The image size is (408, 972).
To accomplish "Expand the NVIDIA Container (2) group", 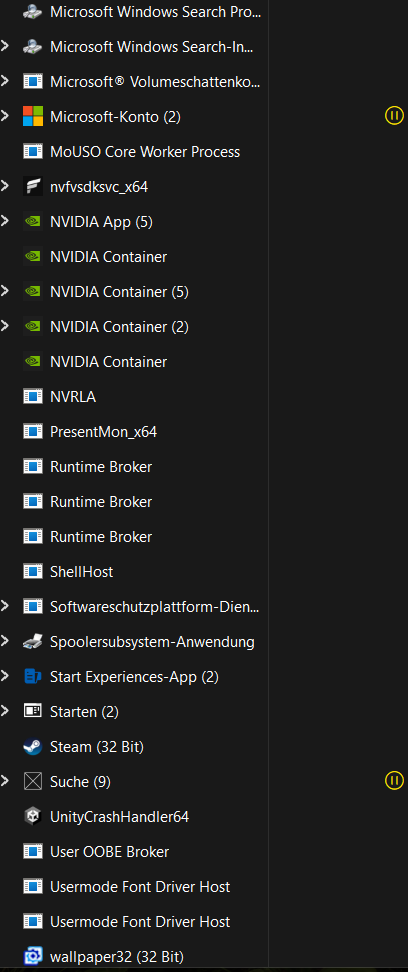I will pos(5,326).
